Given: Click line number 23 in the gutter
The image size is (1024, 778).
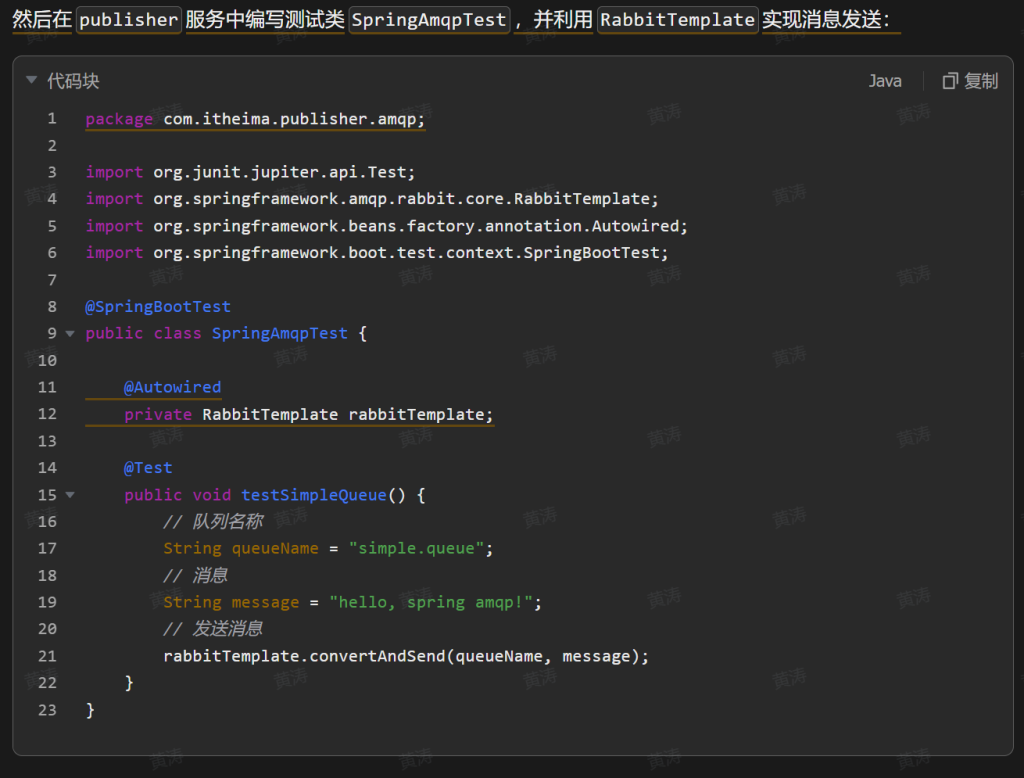Looking at the screenshot, I should pyautogui.click(x=47, y=710).
